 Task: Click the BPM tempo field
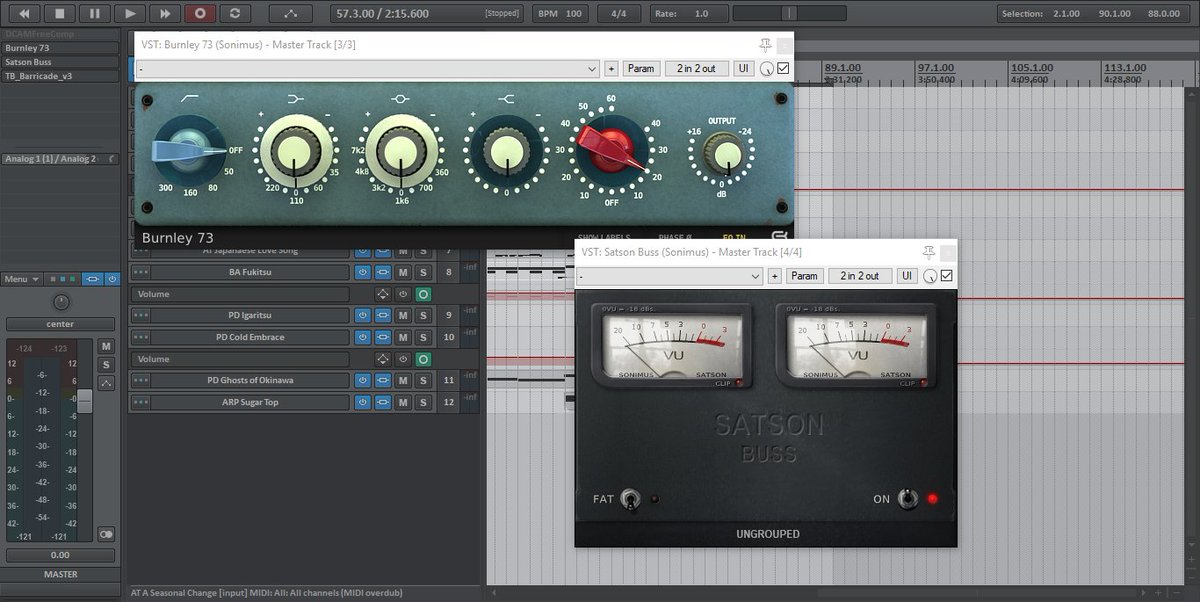[560, 14]
